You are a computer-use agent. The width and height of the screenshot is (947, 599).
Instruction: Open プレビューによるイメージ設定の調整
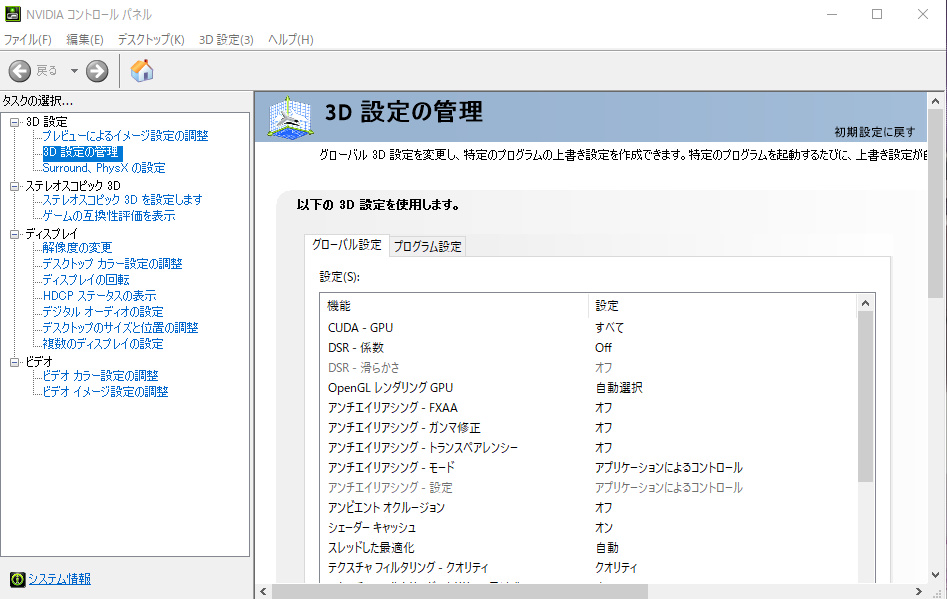125,136
